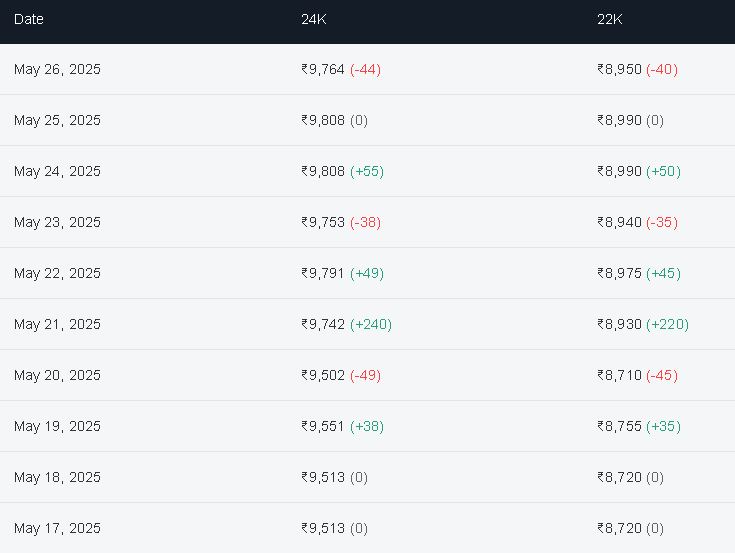Click the 24K column header
This screenshot has width=735, height=553.
tap(314, 19)
